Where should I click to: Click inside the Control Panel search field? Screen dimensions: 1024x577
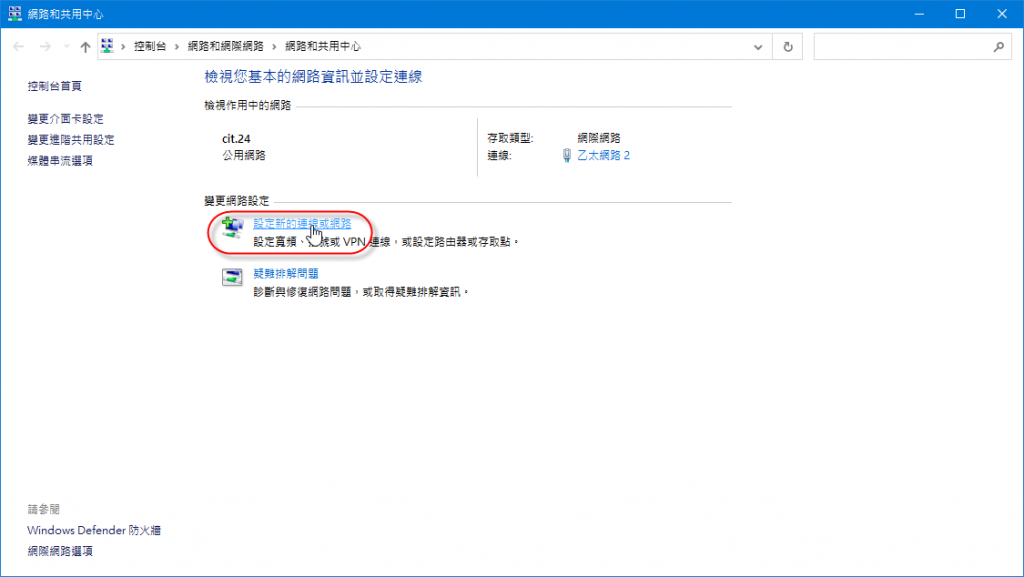[x=900, y=47]
